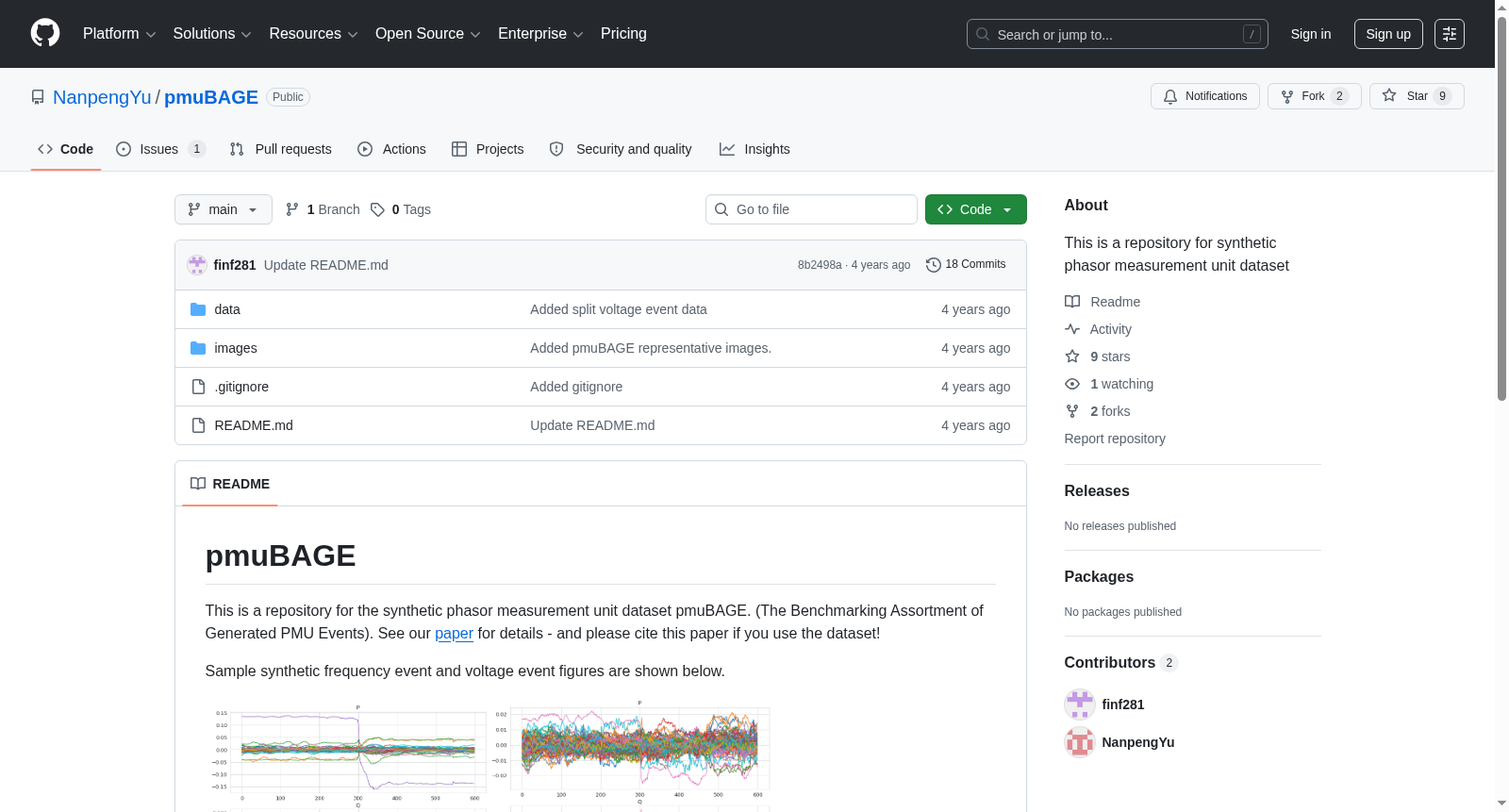Image resolution: width=1509 pixels, height=812 pixels.
Task: Click the images folder icon
Action: pyautogui.click(x=198, y=348)
